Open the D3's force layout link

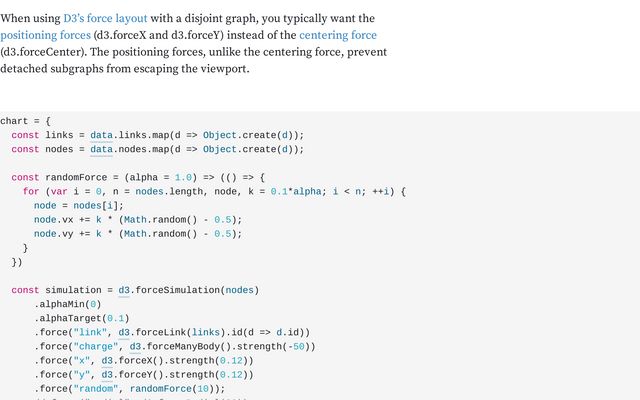click(105, 18)
